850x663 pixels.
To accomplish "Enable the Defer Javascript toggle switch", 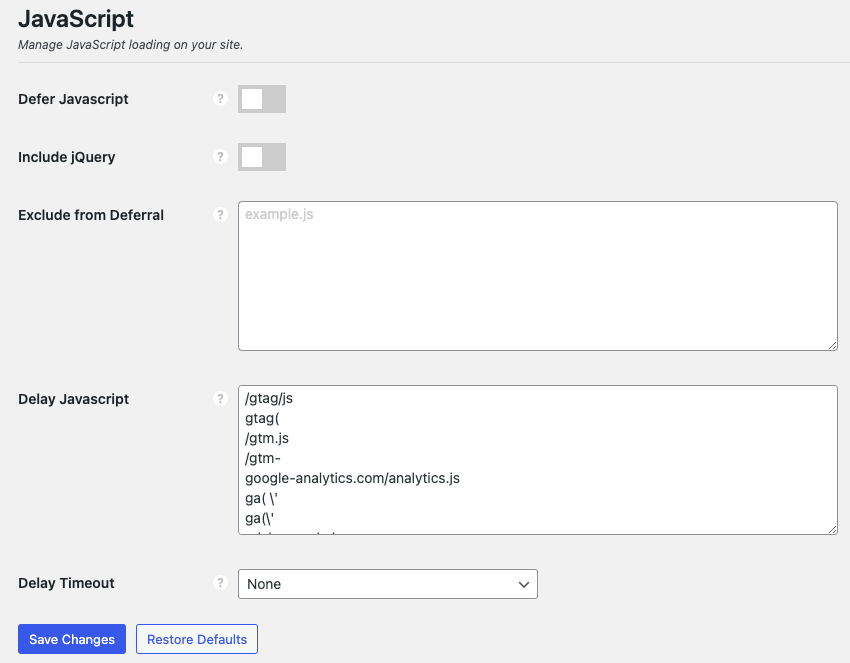I will tap(262, 99).
